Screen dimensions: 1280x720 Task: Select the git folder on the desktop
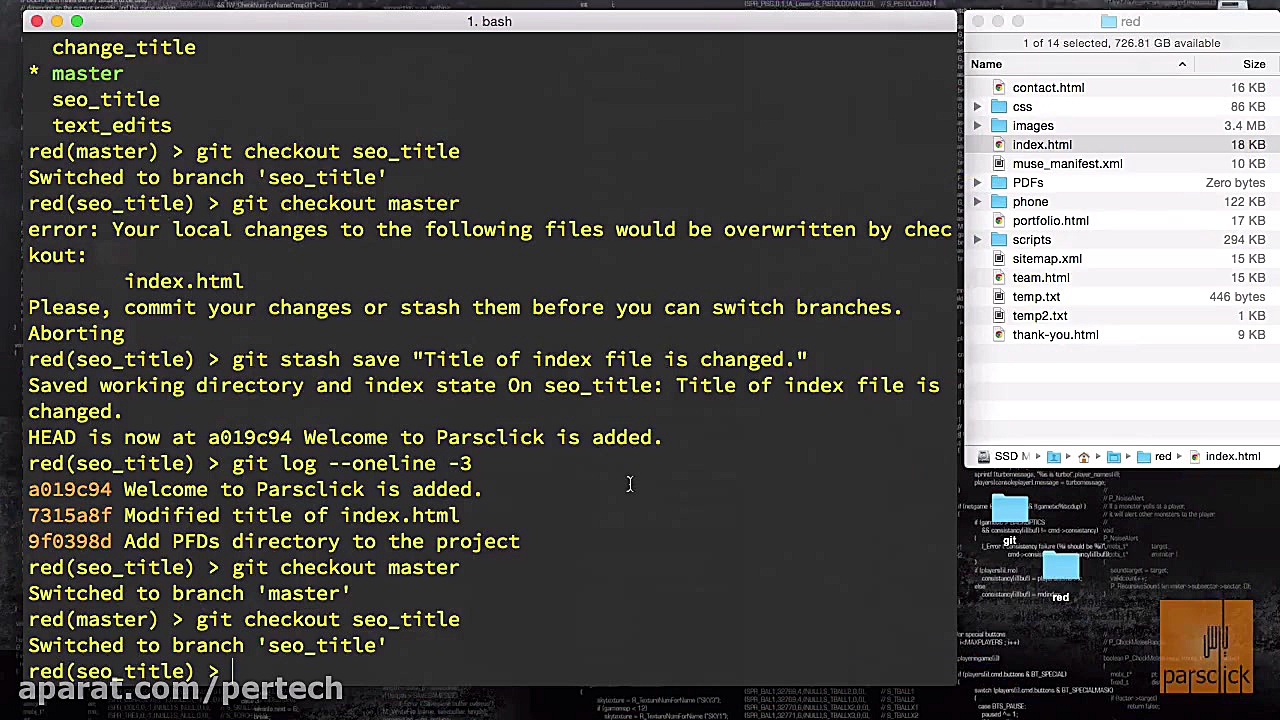click(1010, 510)
